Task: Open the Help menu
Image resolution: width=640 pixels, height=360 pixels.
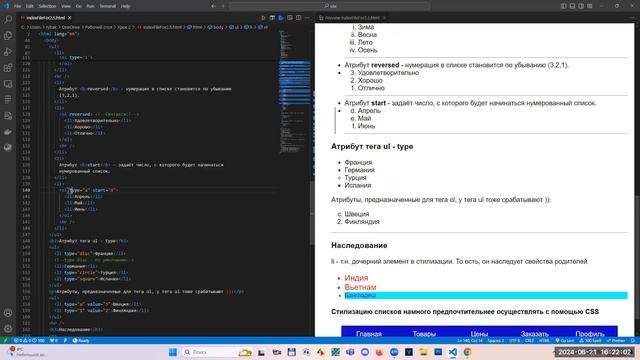Action: coord(126,6)
